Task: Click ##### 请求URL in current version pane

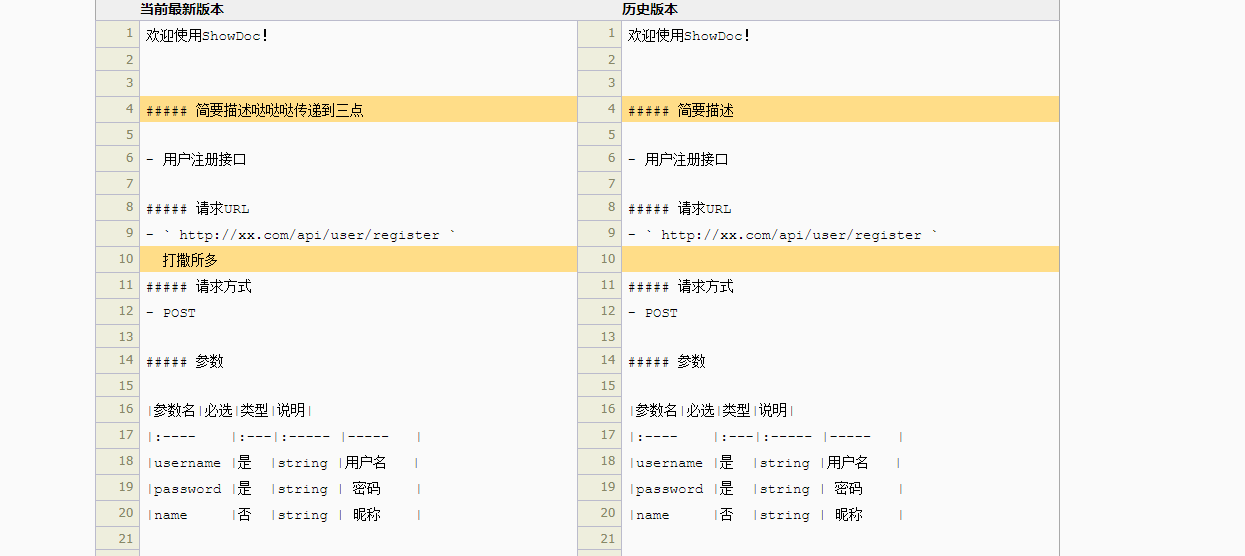Action: coord(198,209)
